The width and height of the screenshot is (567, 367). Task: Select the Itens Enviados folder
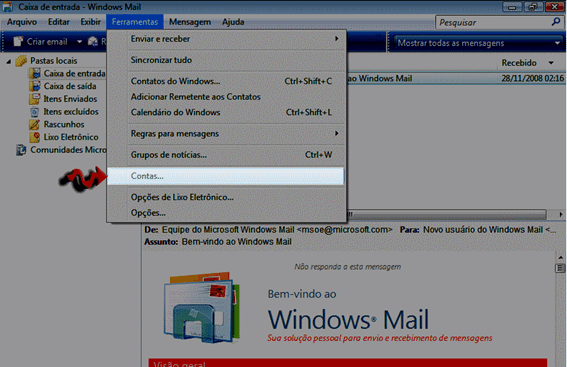[70, 99]
